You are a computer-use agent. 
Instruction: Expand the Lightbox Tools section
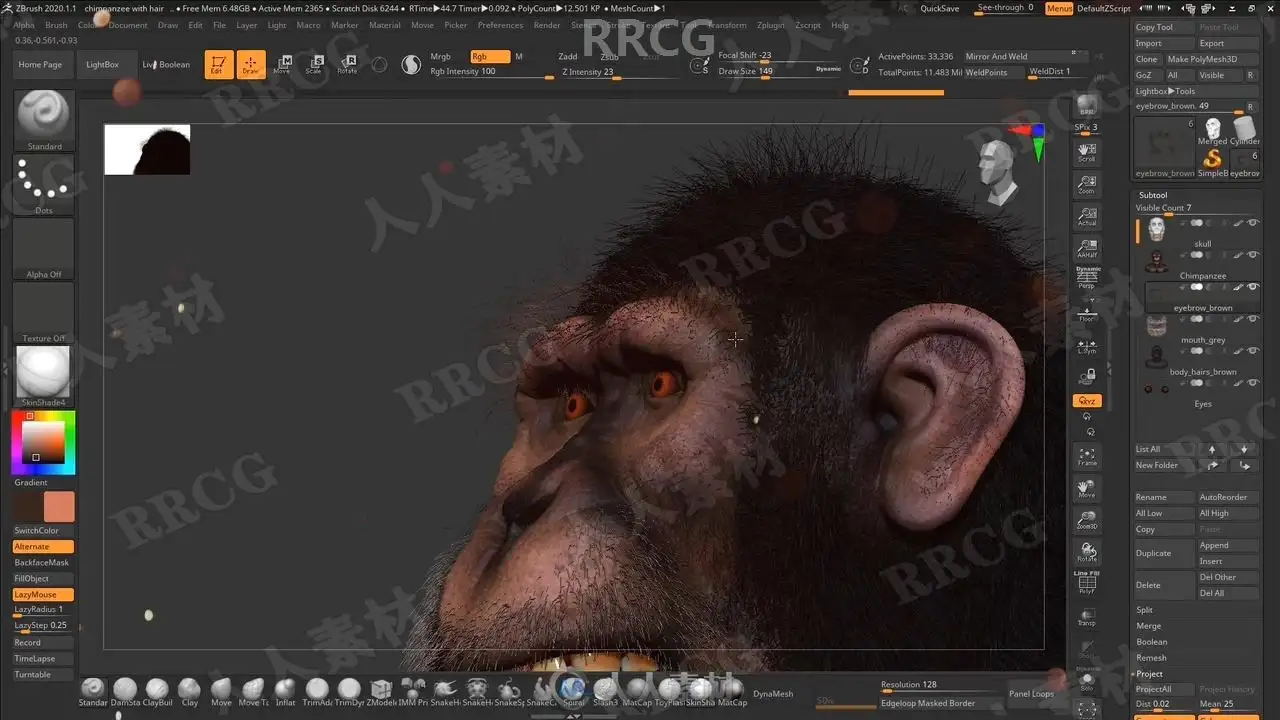click(1165, 91)
